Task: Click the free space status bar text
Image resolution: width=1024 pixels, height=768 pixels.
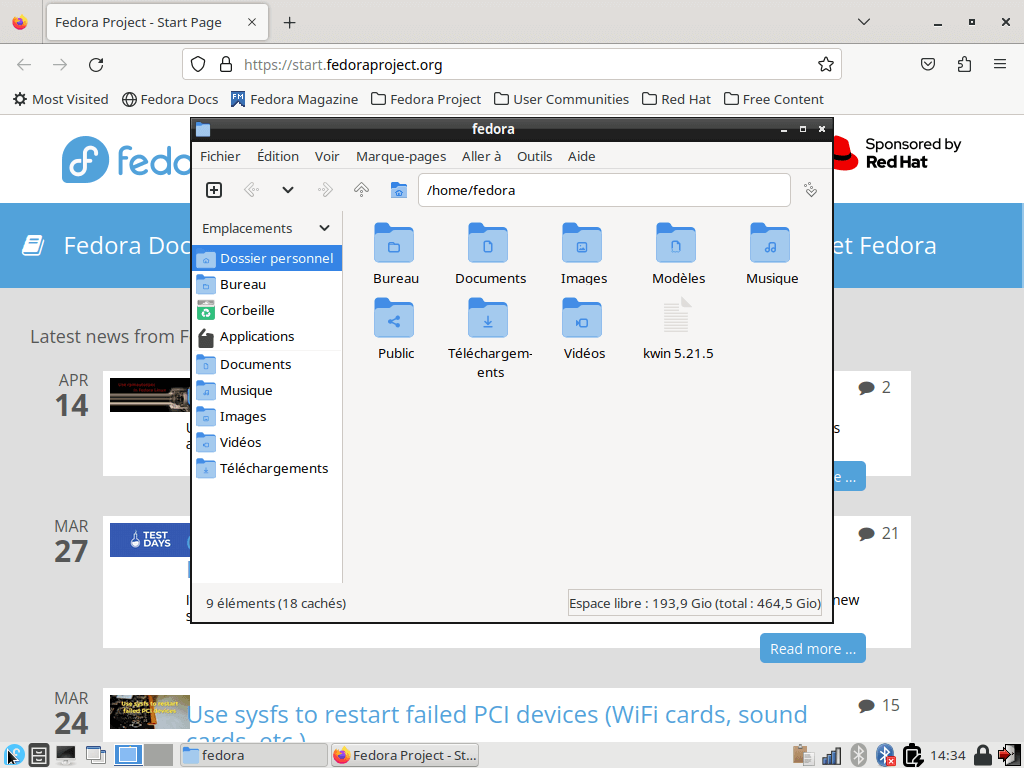Action: coord(695,603)
